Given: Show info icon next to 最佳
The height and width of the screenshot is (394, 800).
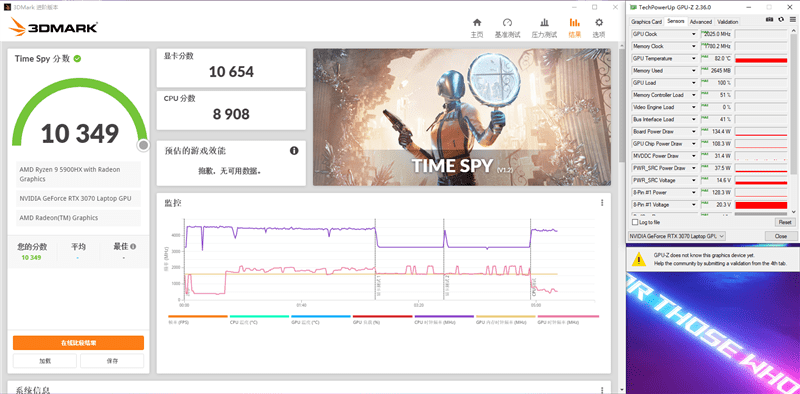Looking at the screenshot, I should pyautogui.click(x=133, y=247).
